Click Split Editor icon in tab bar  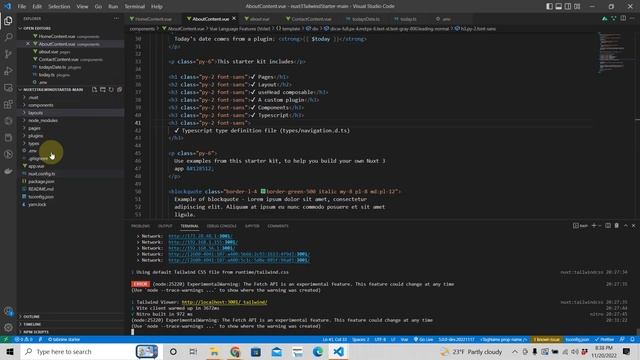(x=623, y=18)
